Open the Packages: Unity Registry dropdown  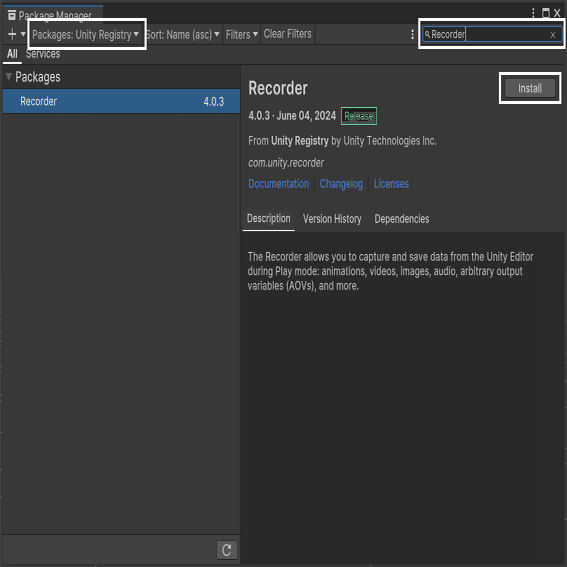pyautogui.click(x=86, y=35)
